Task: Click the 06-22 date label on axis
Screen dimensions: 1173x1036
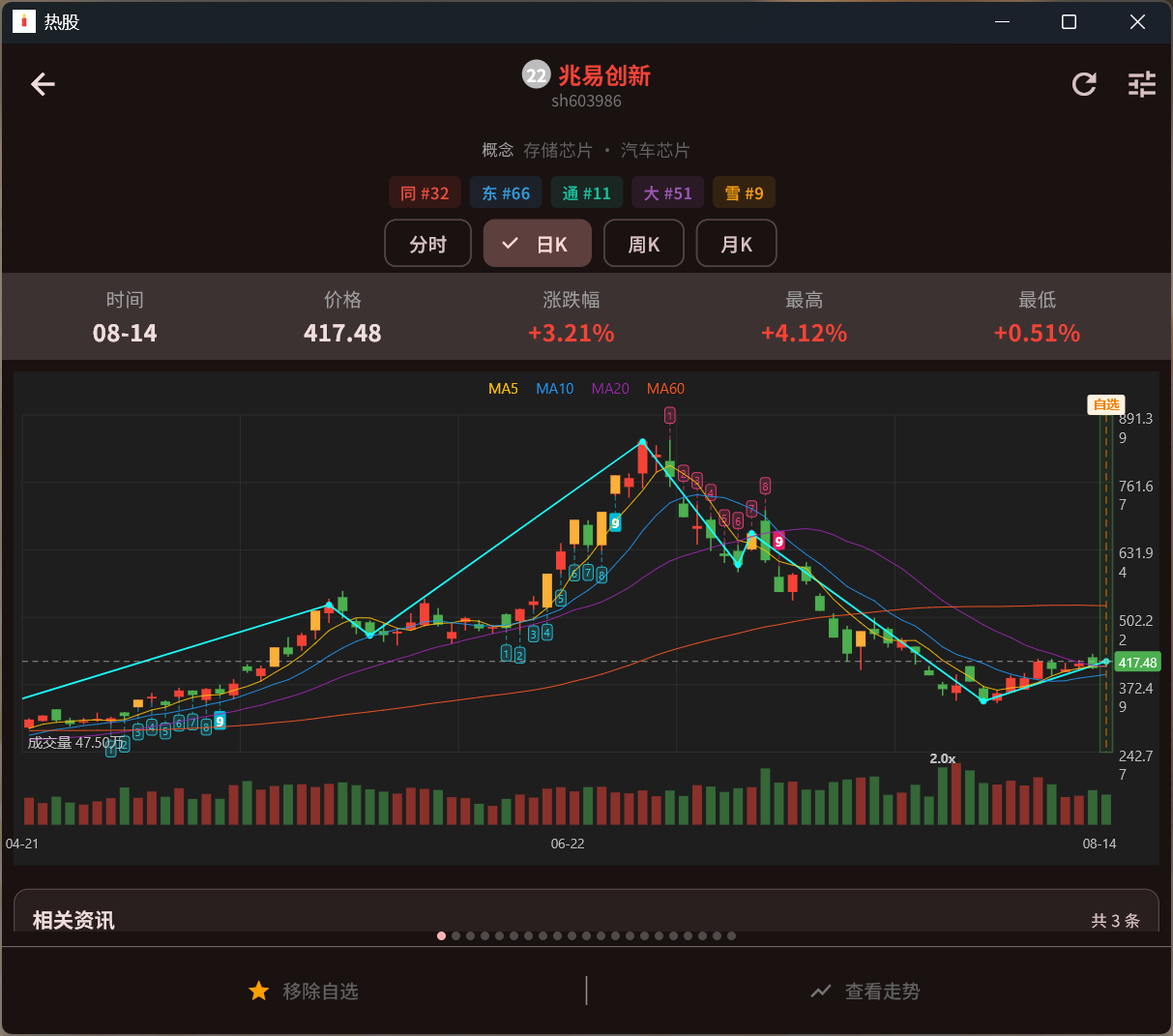Action: (x=568, y=844)
